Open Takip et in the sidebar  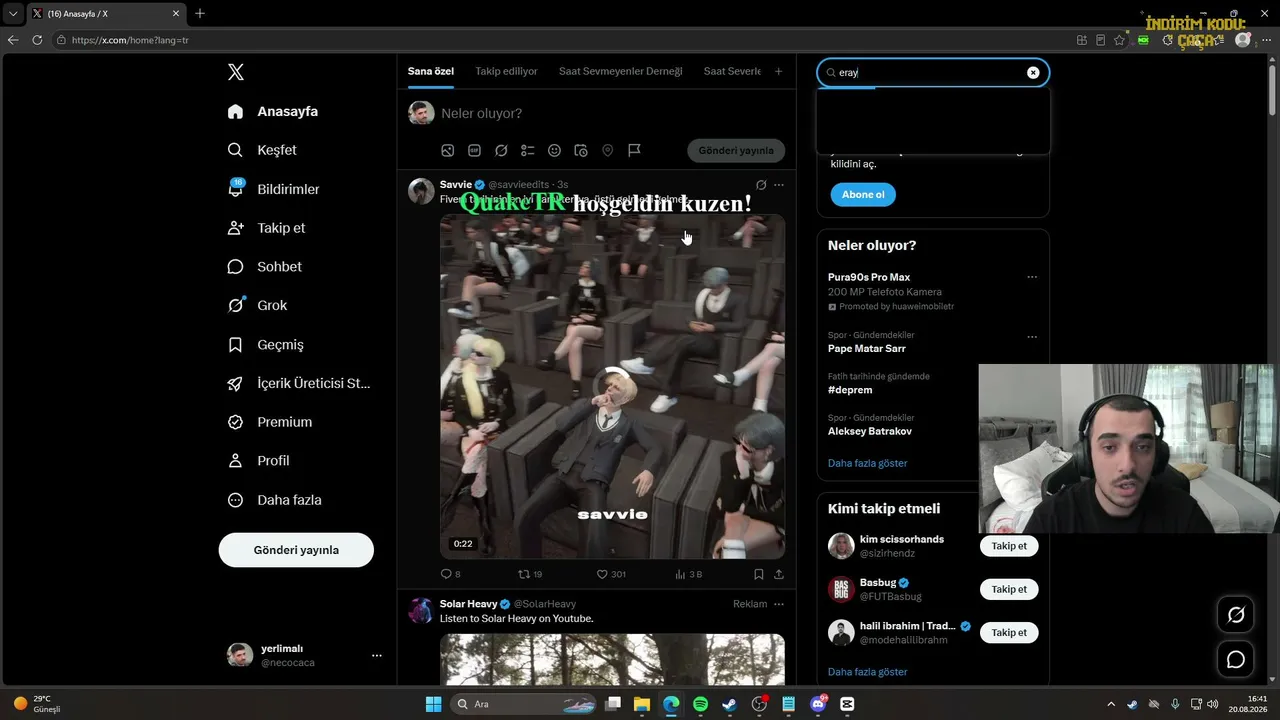[266, 228]
